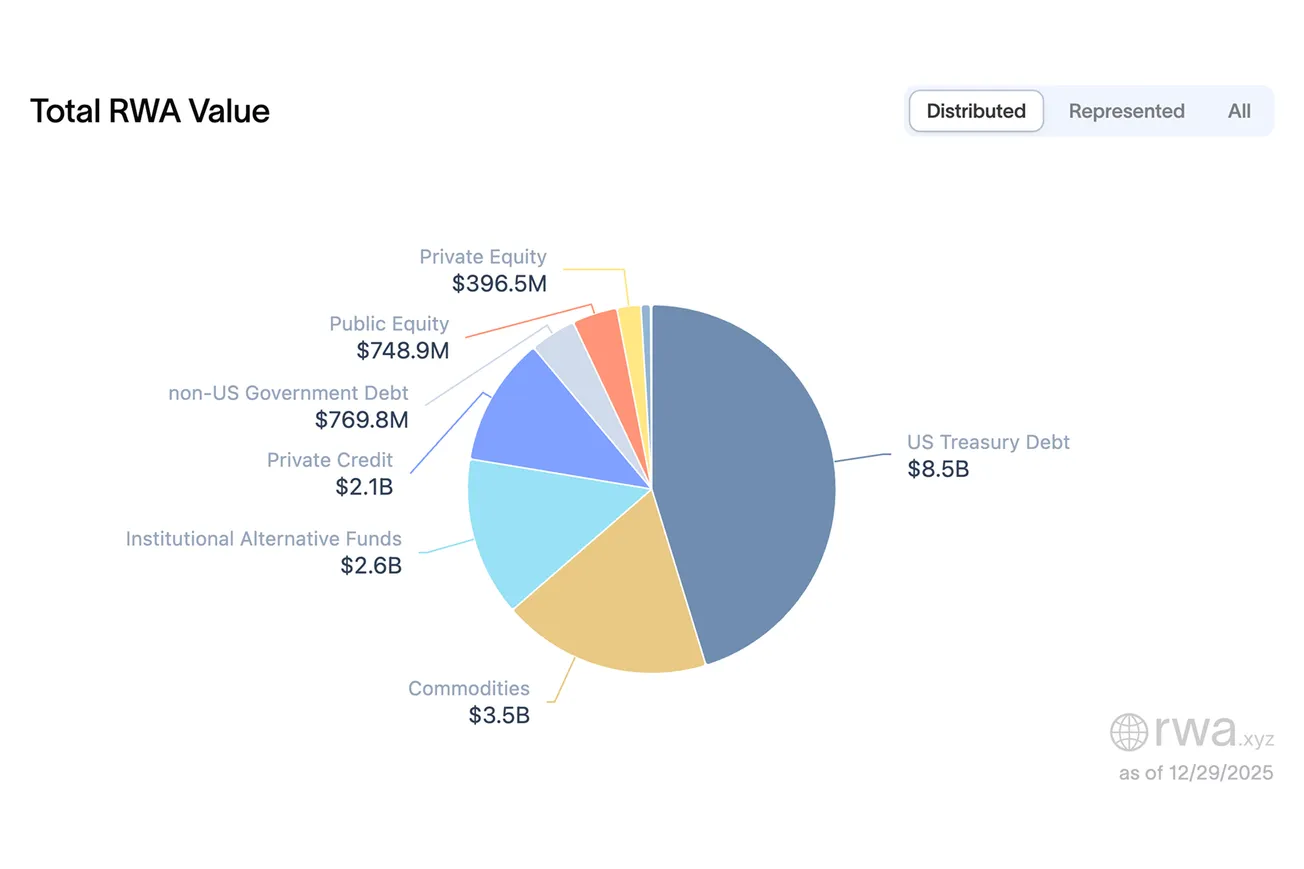Select the Public Equity label text
The image size is (1304, 869).
coord(389,324)
